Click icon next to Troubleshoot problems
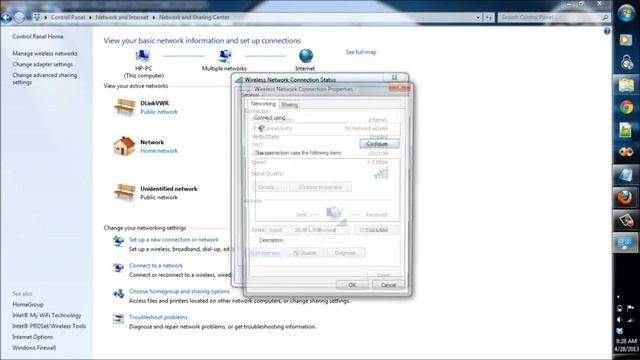This screenshot has width=640, height=360. [x=118, y=319]
